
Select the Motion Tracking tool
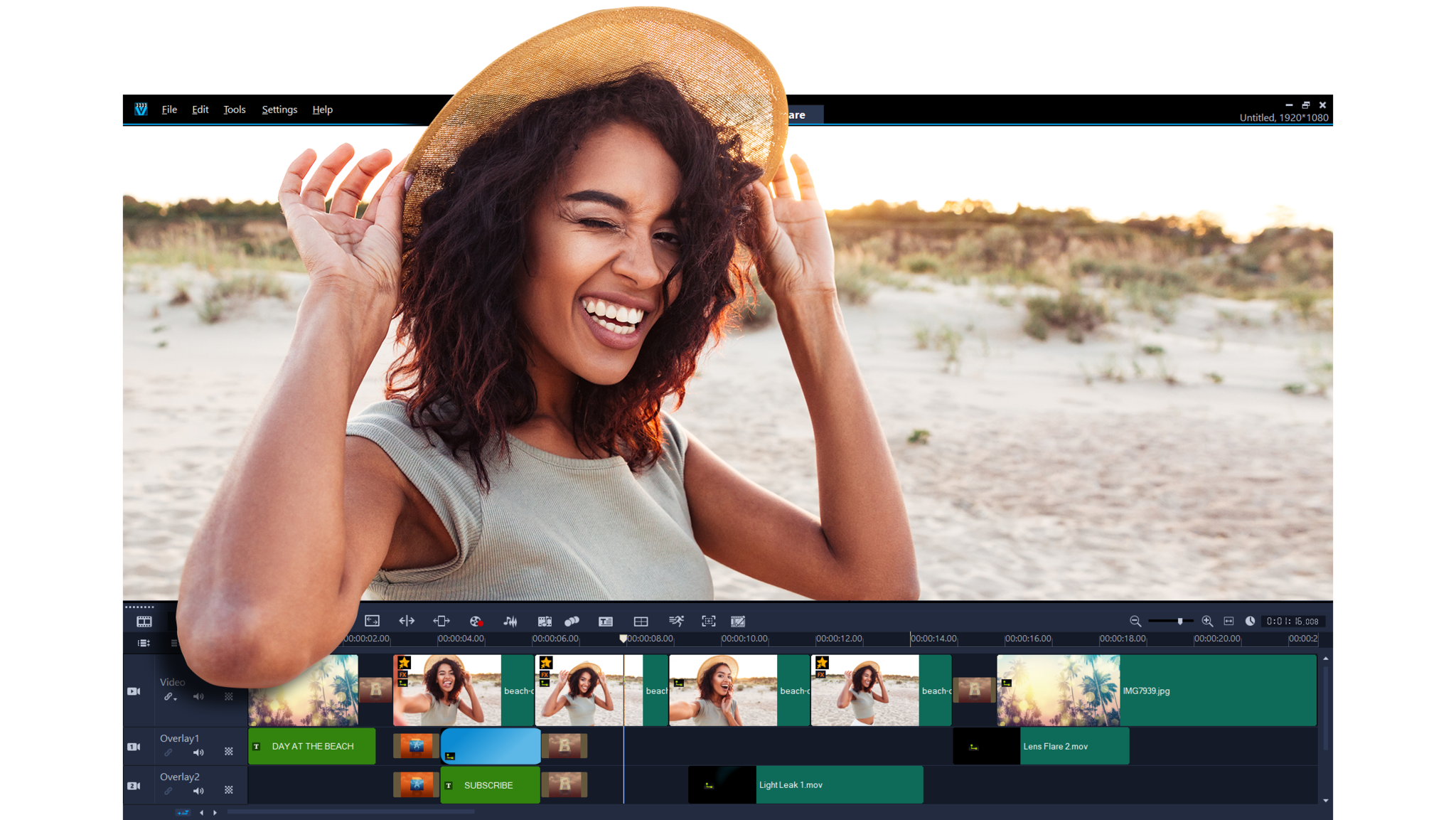[677, 621]
